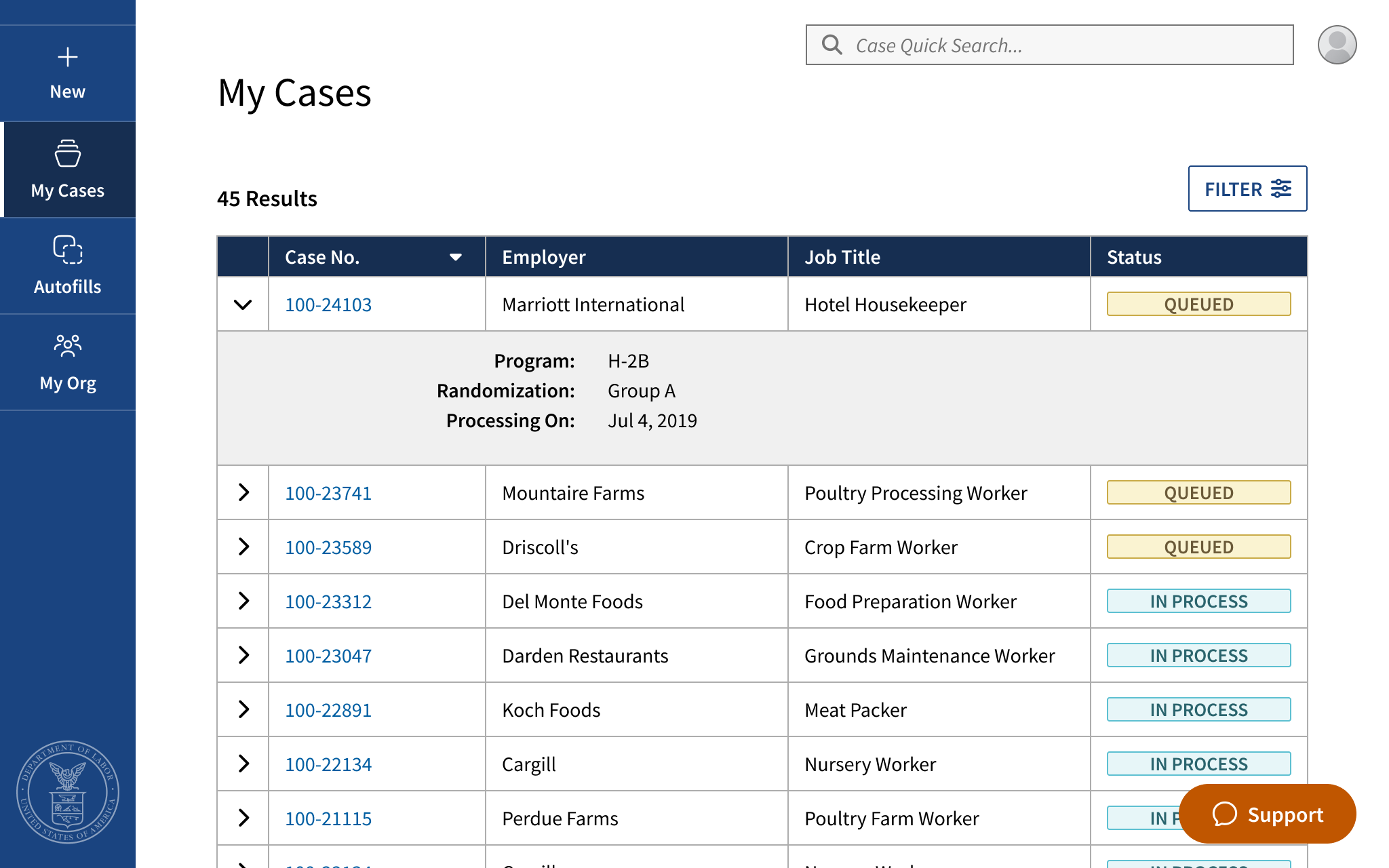Expand the Koch Foods case row
This screenshot has height=868, width=1389.
click(243, 709)
